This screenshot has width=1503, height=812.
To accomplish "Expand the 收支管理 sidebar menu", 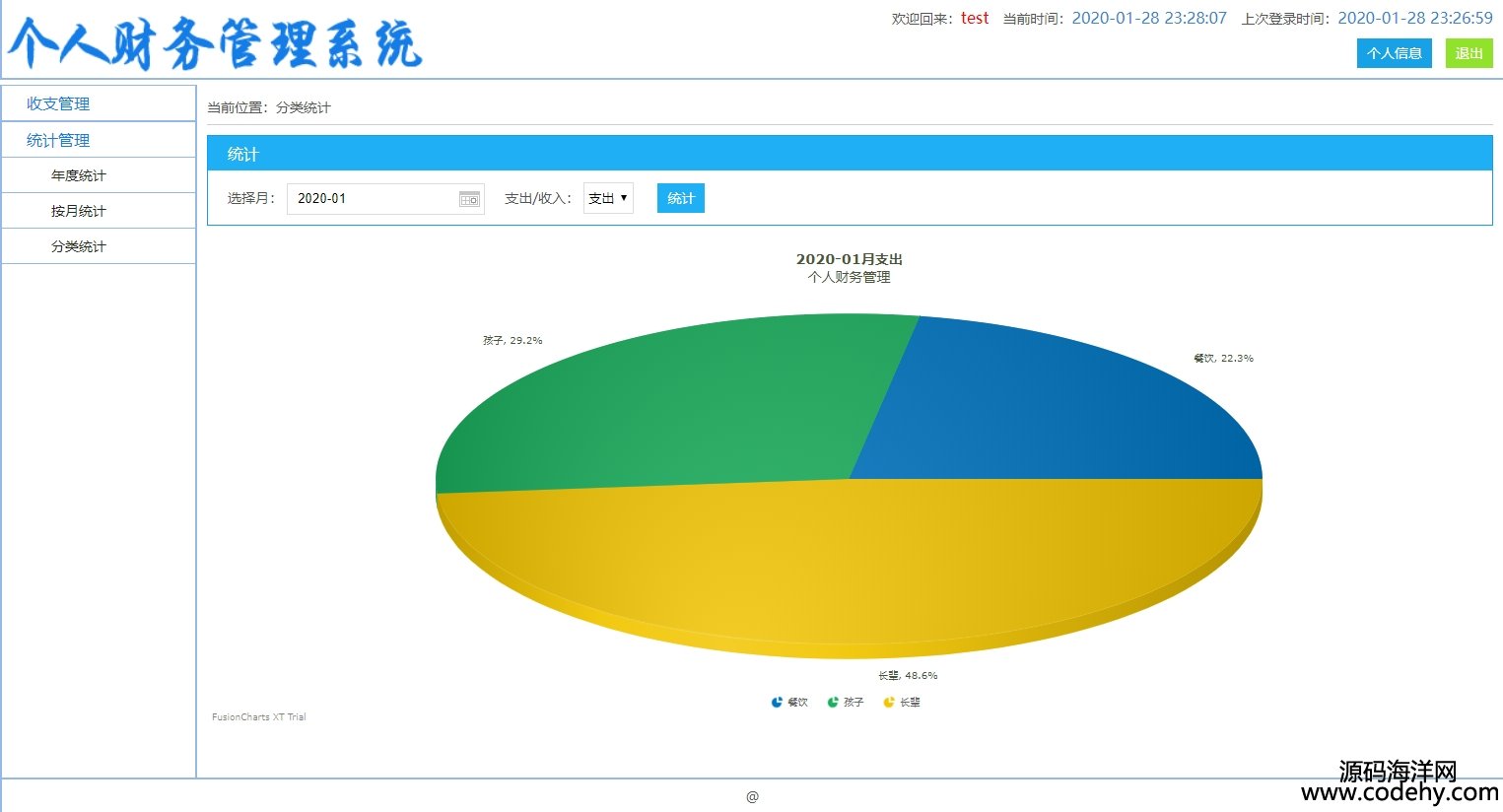I will 99,103.
